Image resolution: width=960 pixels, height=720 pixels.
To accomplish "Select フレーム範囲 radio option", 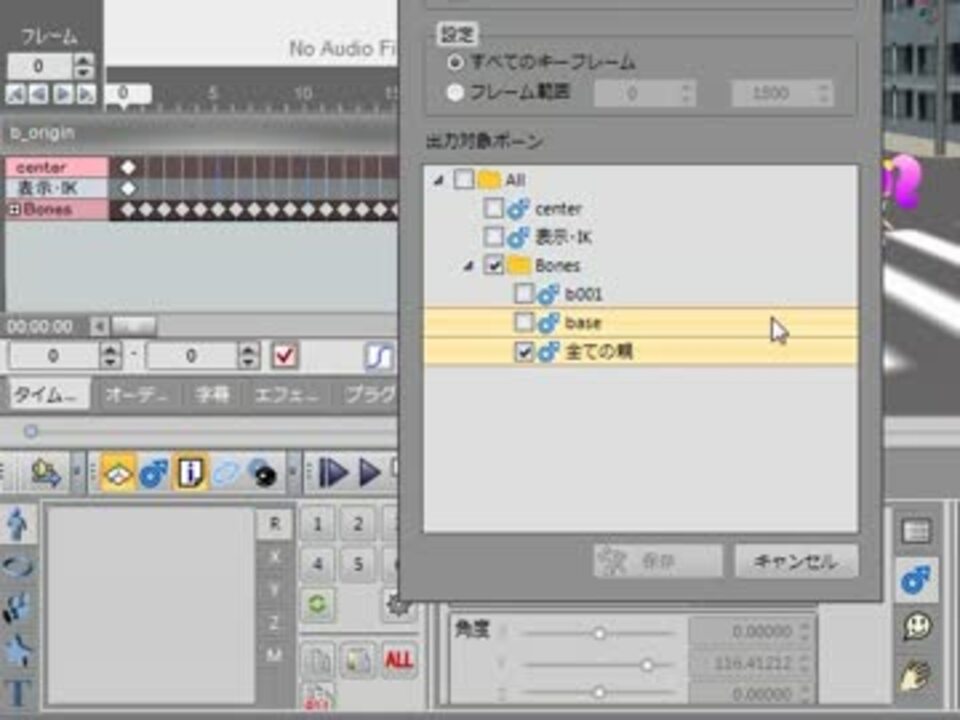I will pos(455,92).
